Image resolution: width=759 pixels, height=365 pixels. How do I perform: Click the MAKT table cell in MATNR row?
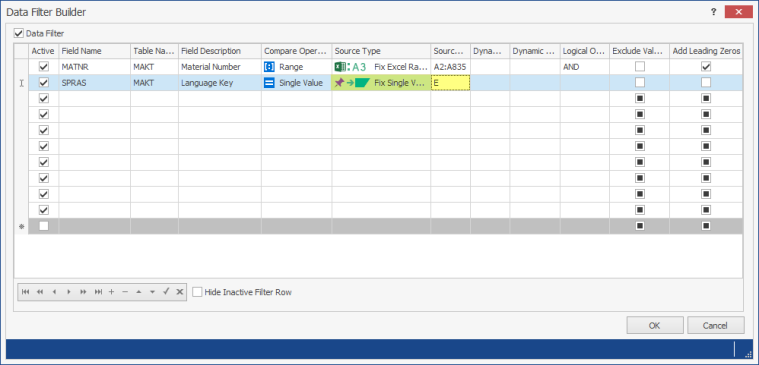pos(154,67)
